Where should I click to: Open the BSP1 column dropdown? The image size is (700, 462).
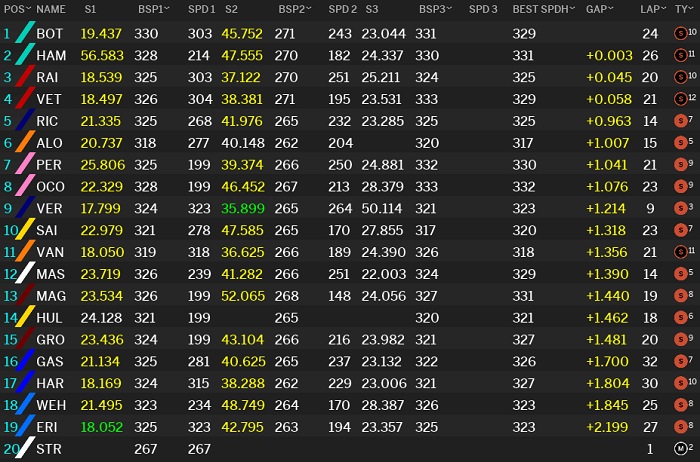point(167,8)
